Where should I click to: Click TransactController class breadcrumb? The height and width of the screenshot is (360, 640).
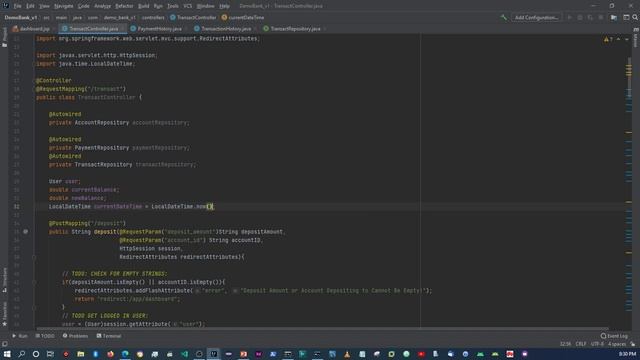pos(193,18)
